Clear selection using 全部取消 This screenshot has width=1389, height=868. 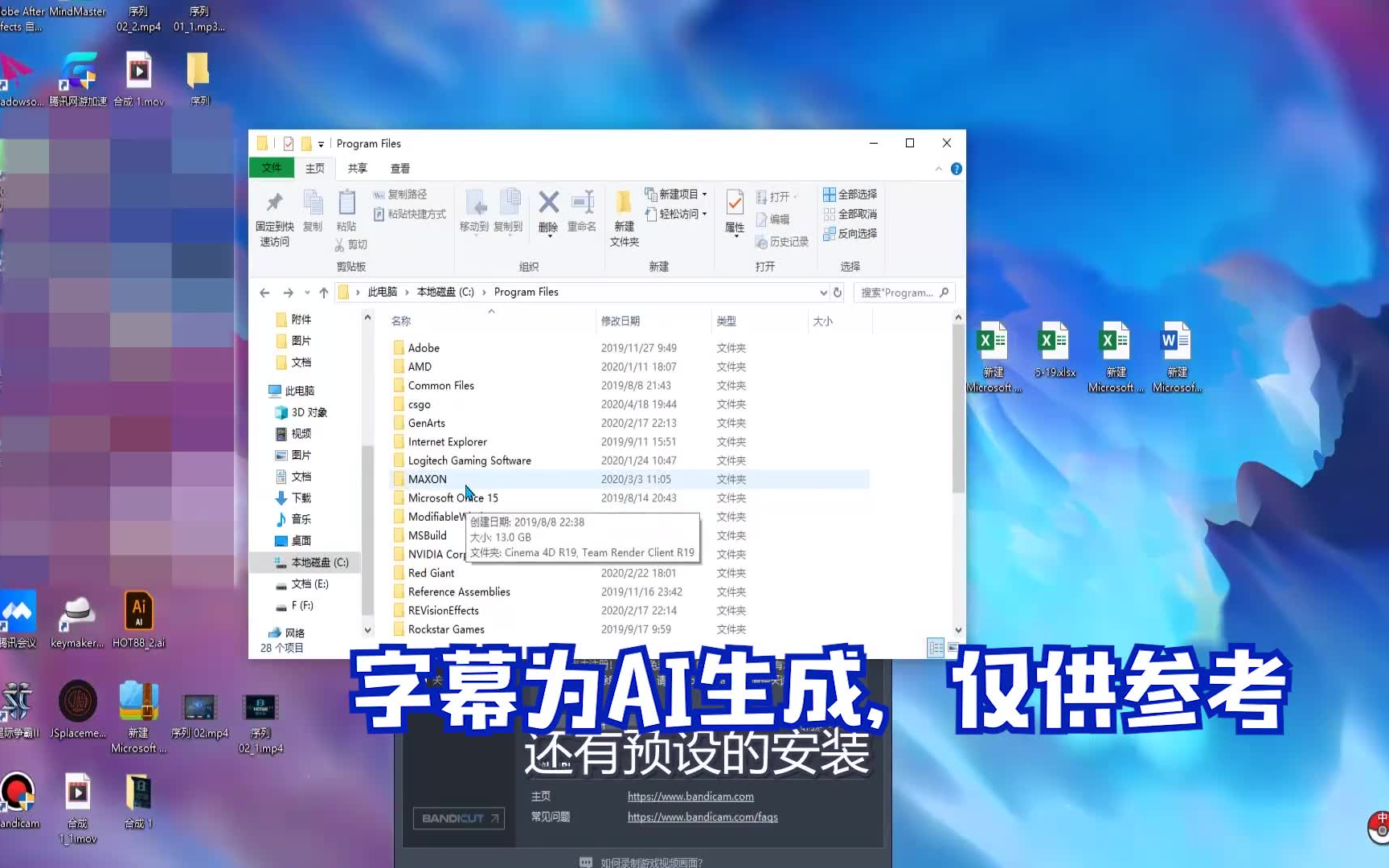click(x=850, y=214)
